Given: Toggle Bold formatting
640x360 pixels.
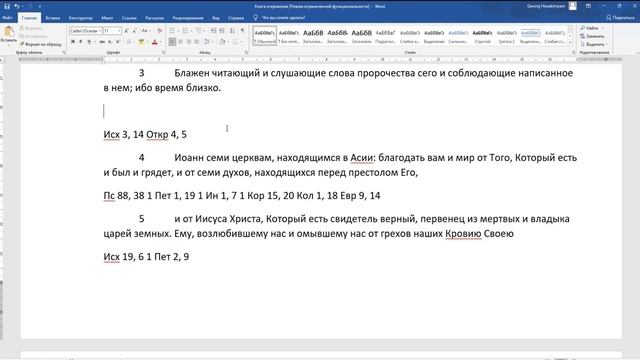Looking at the screenshot, I should pos(73,42).
